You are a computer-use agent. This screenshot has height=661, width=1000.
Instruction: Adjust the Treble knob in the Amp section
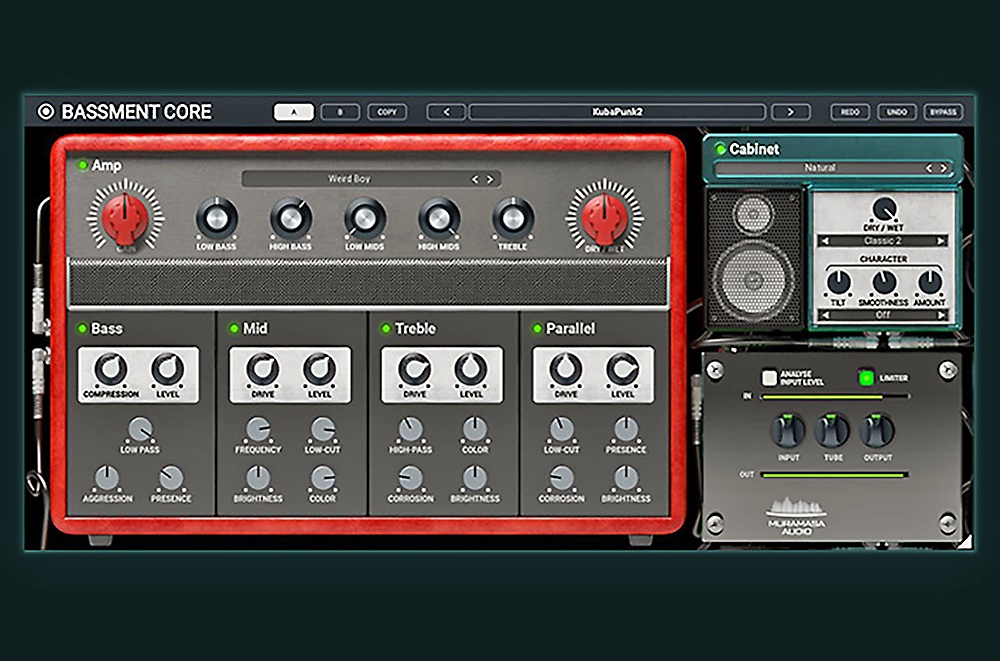[x=512, y=219]
